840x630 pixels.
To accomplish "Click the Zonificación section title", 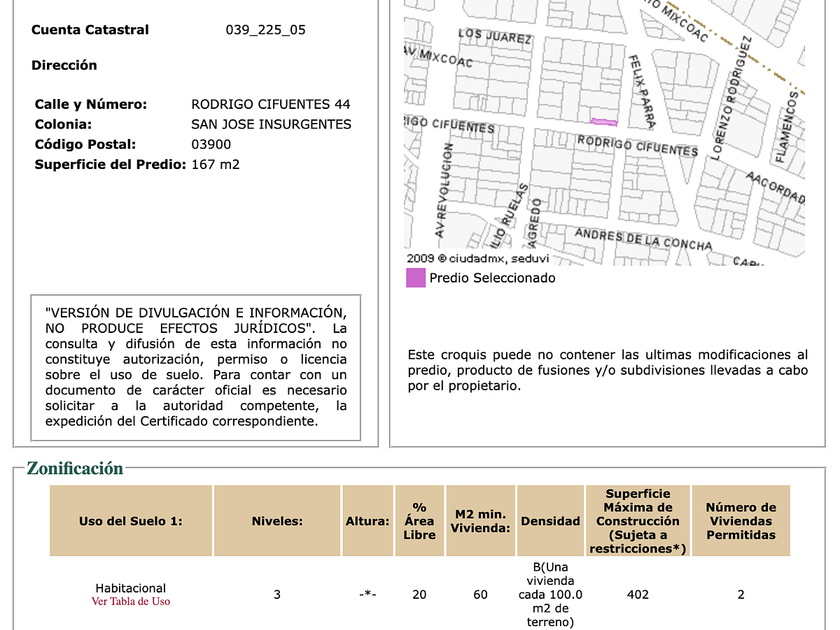I will click(x=75, y=468).
